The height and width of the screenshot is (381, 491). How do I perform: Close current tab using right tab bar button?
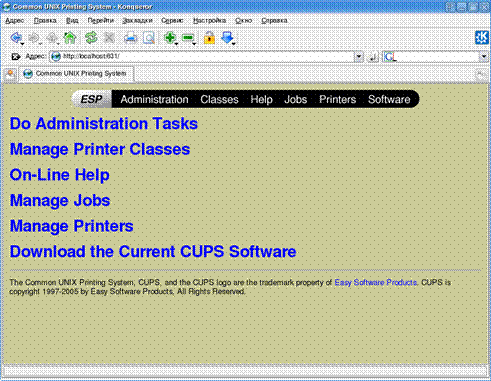[x=481, y=74]
